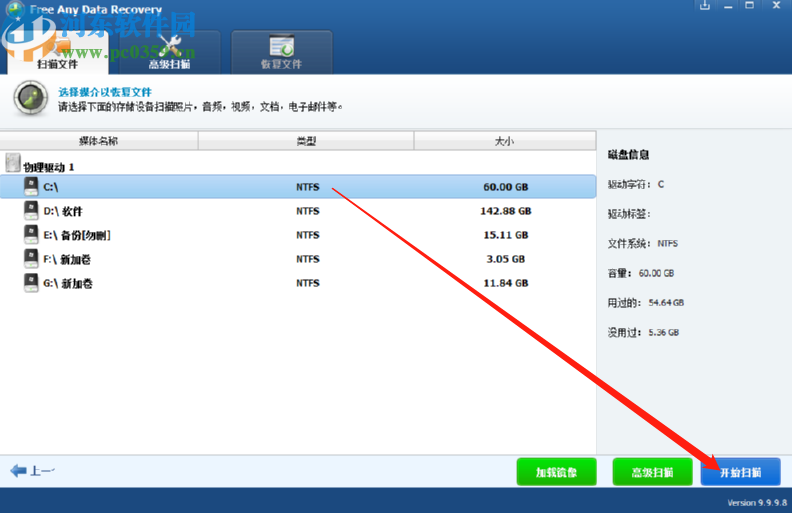Viewport: 792px width, 513px height.
Task: Click the 文件系统 NTFS value
Action: [x=667, y=243]
